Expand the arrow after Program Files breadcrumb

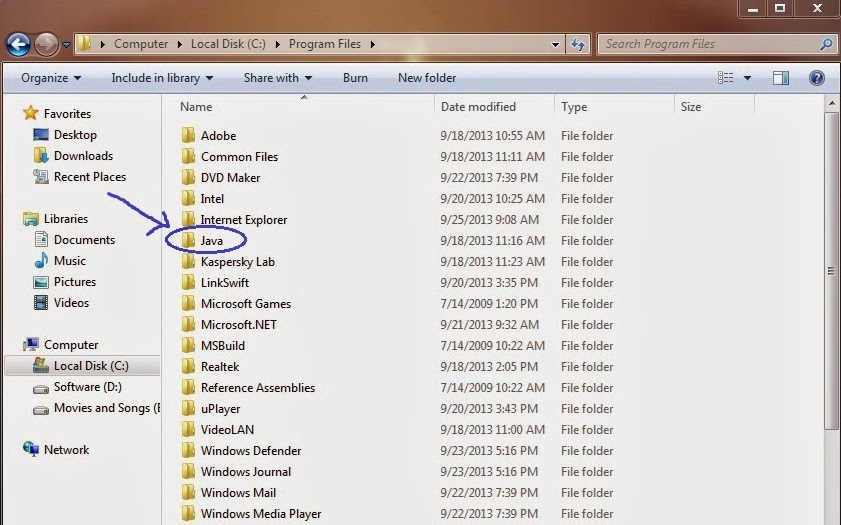coord(372,44)
